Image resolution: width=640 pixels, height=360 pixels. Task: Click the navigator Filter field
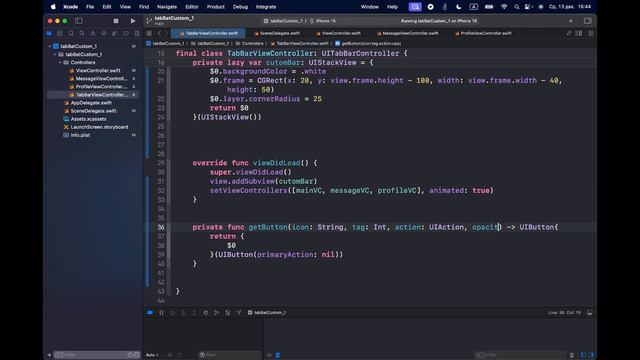[x=97, y=355]
